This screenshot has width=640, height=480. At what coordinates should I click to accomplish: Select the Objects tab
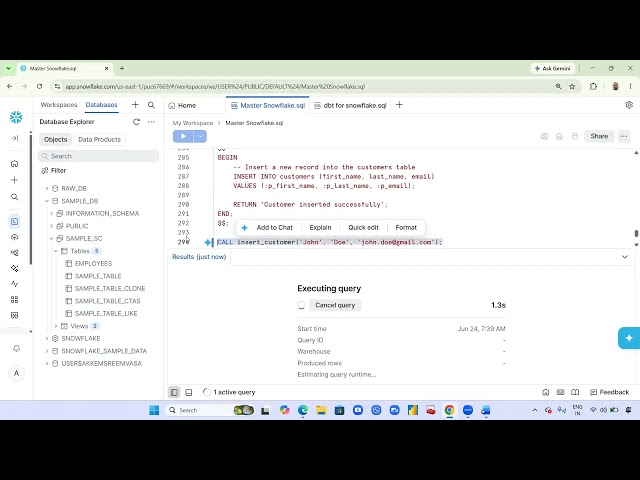[56, 140]
